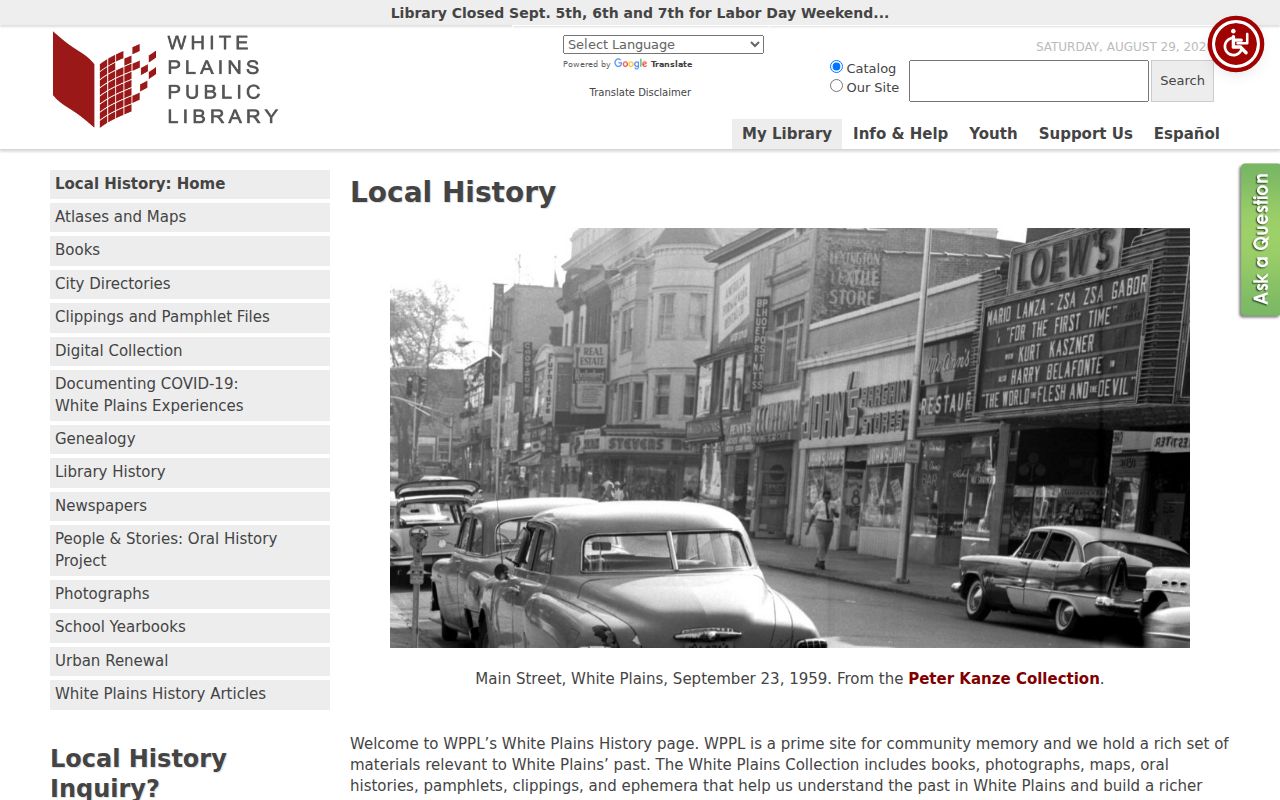This screenshot has width=1280, height=800.
Task: Click the Local History page heading
Action: pos(453,192)
